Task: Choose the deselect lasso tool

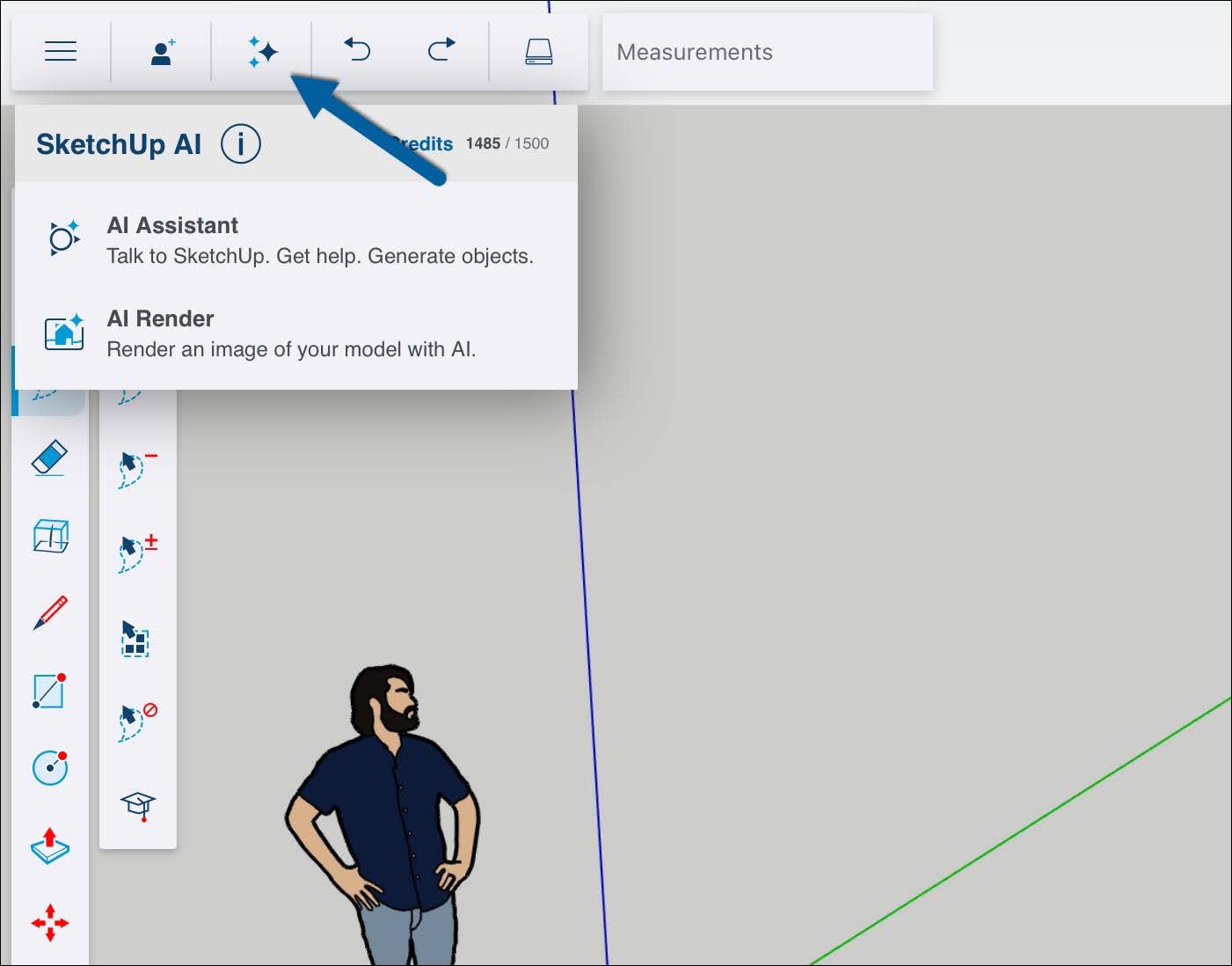Action: pyautogui.click(x=136, y=720)
